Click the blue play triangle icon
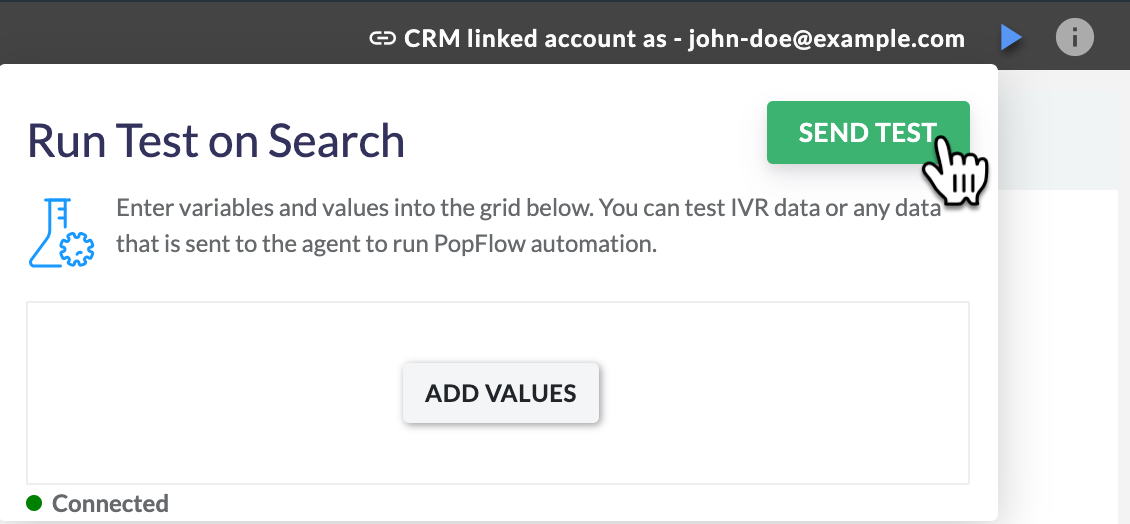 pyautogui.click(x=1012, y=37)
